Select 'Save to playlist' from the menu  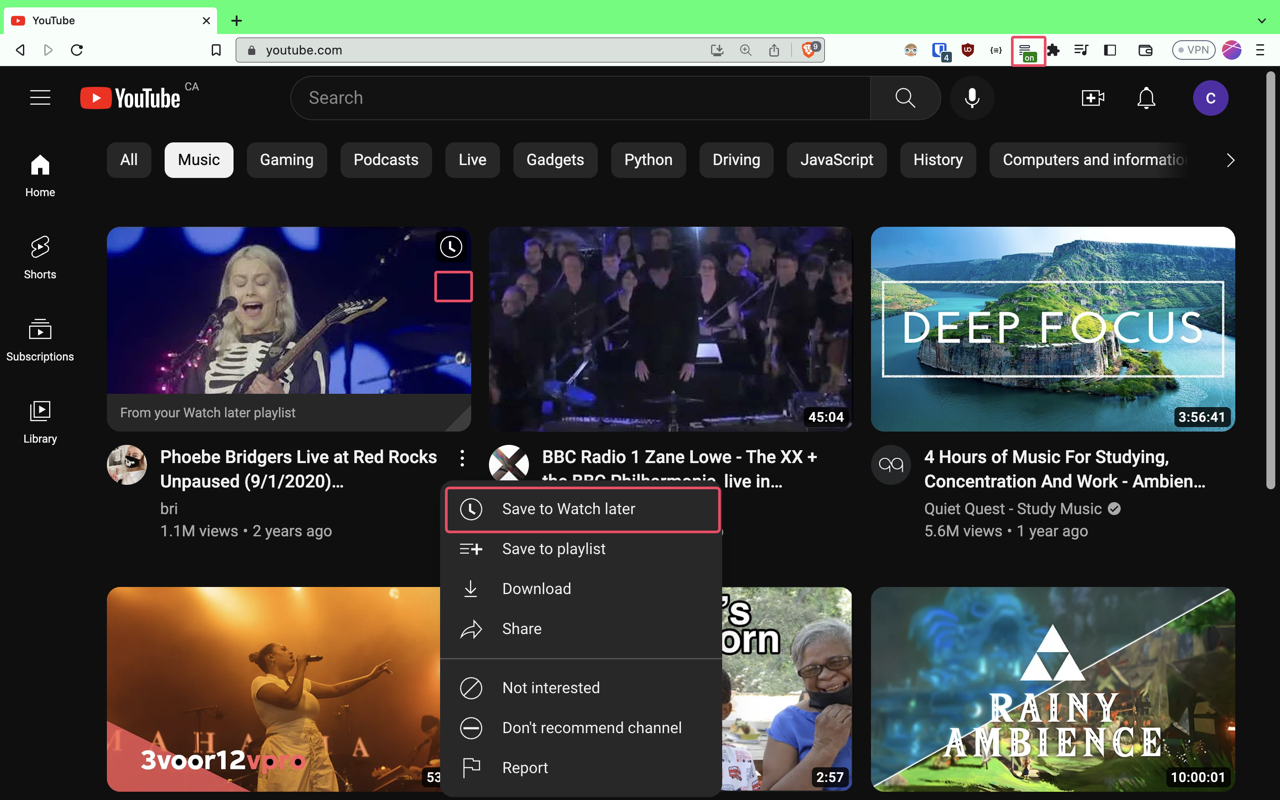554,548
